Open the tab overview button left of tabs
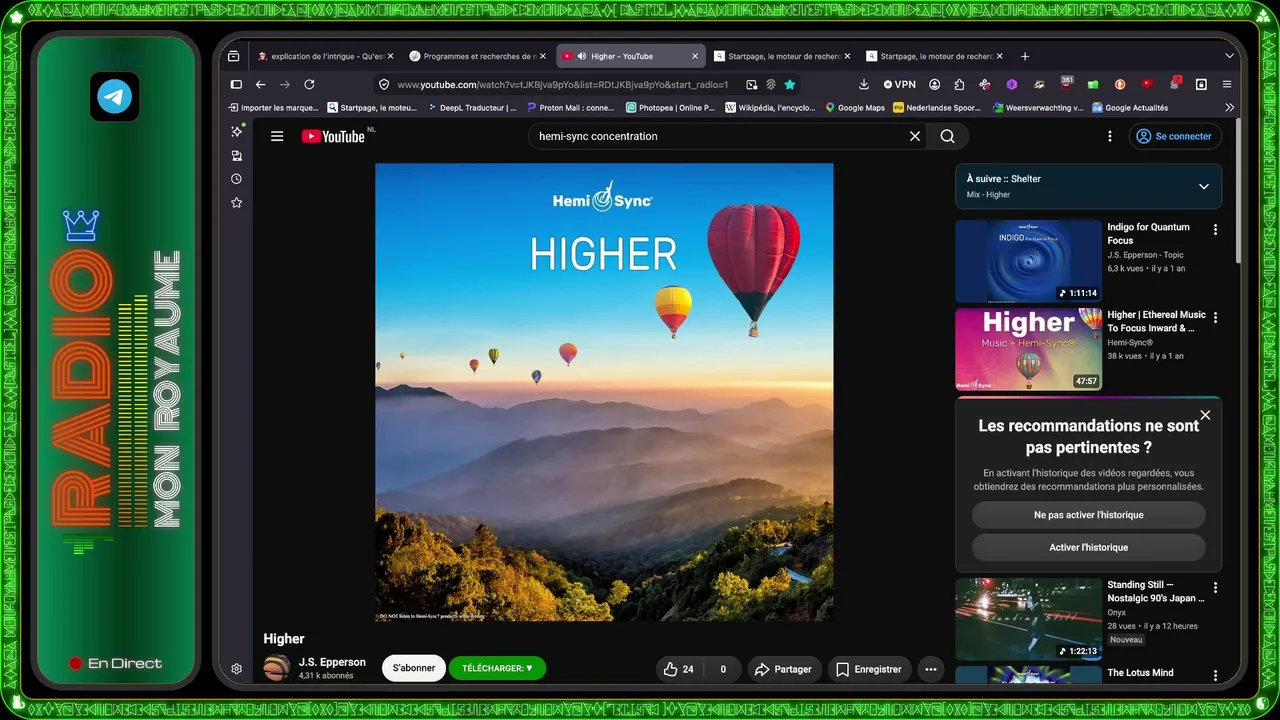The image size is (1280, 720). click(x=234, y=56)
